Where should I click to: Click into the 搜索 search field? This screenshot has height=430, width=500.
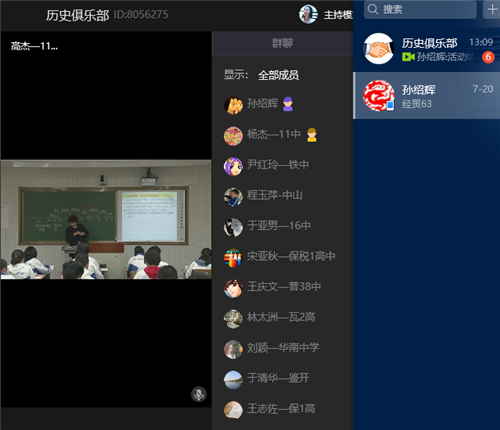tap(421, 9)
